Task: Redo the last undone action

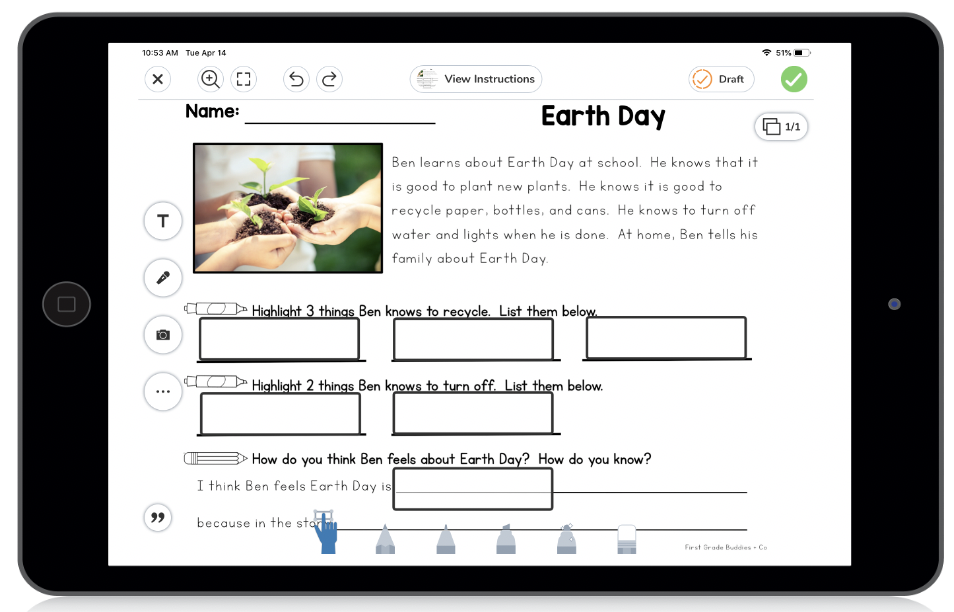Action: tap(329, 78)
